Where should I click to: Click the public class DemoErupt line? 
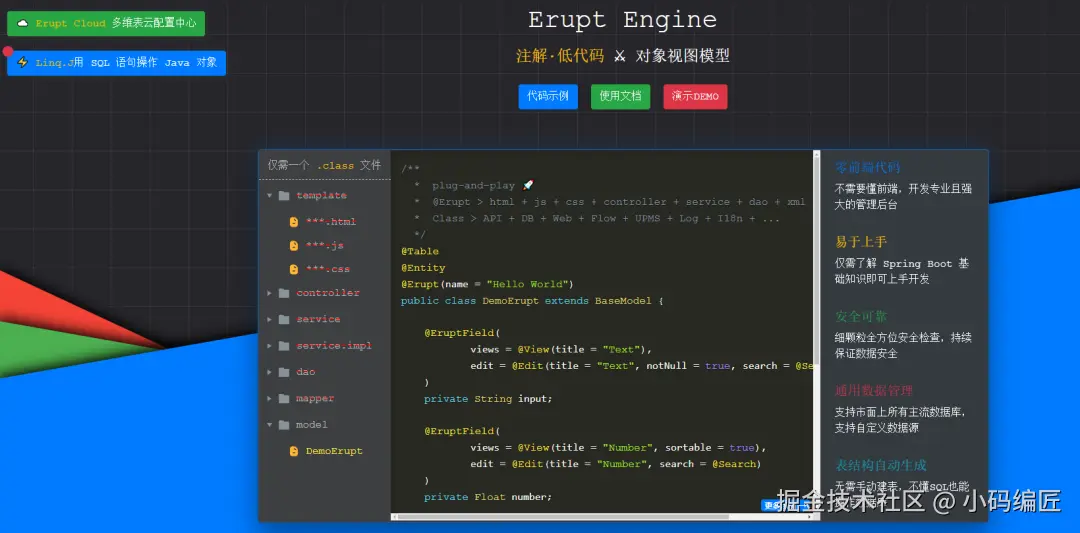(532, 301)
